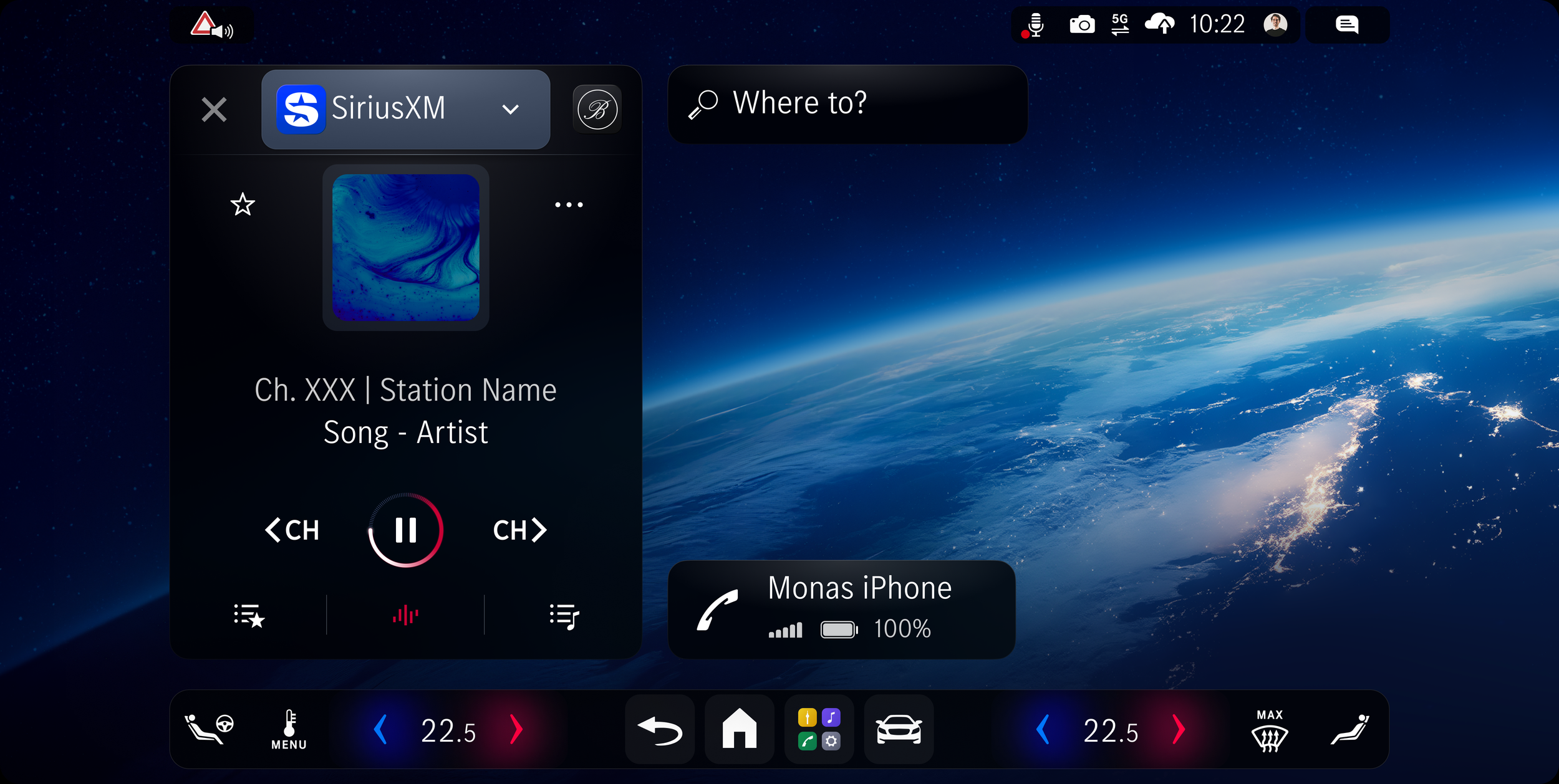The image size is (1559, 784).
Task: Open Burmester sound settings icon
Action: click(x=597, y=110)
